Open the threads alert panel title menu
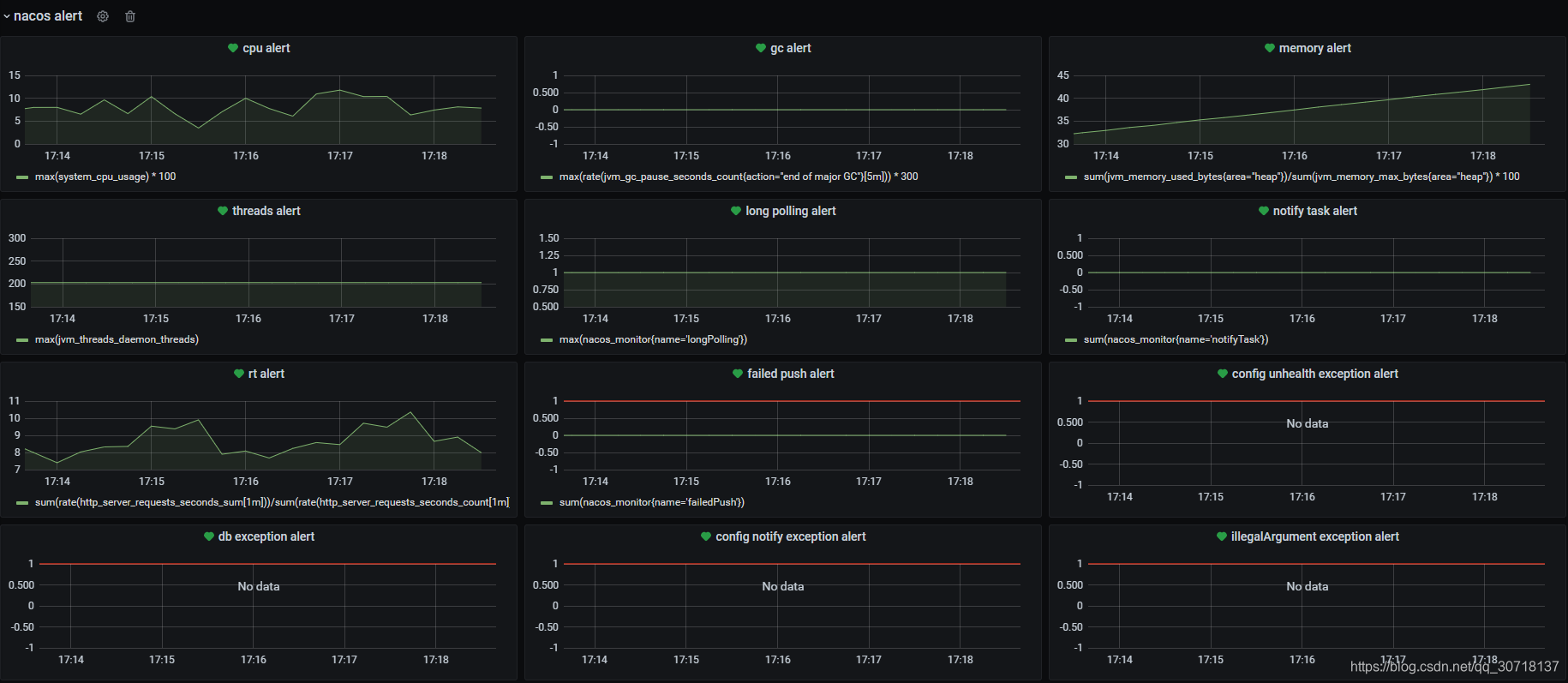 click(x=266, y=211)
